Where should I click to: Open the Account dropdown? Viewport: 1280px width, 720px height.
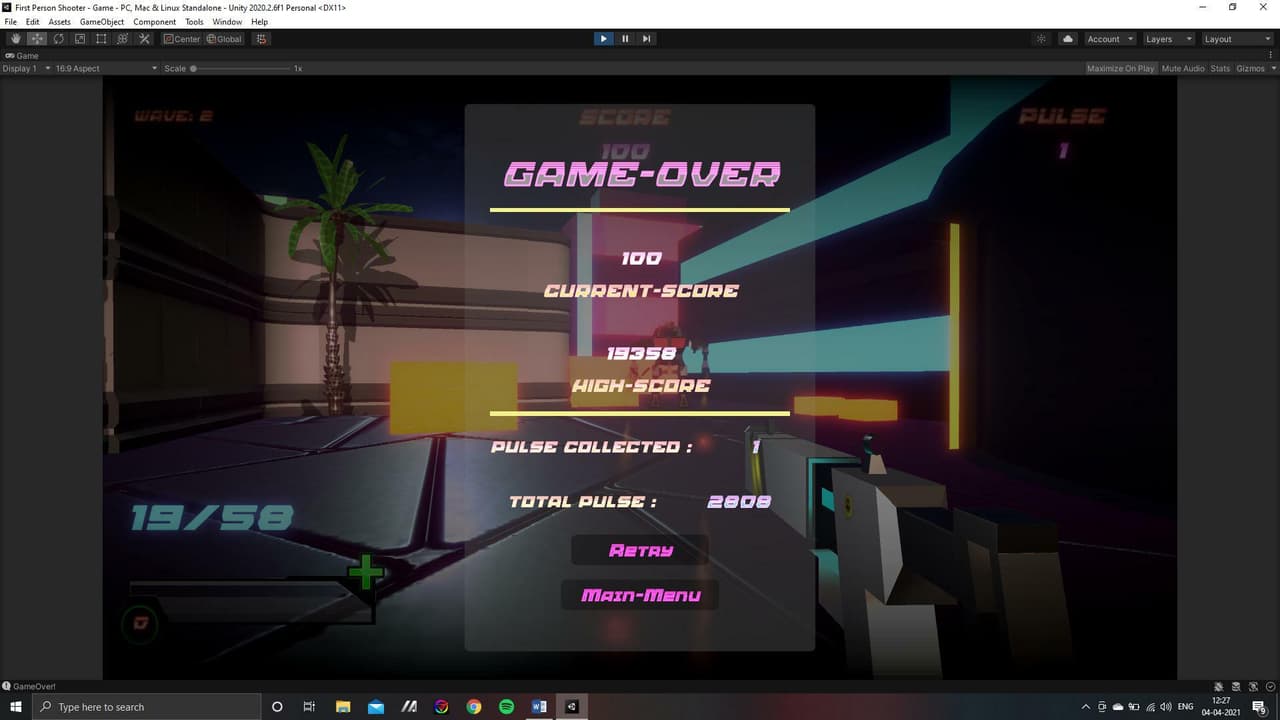coord(1109,39)
